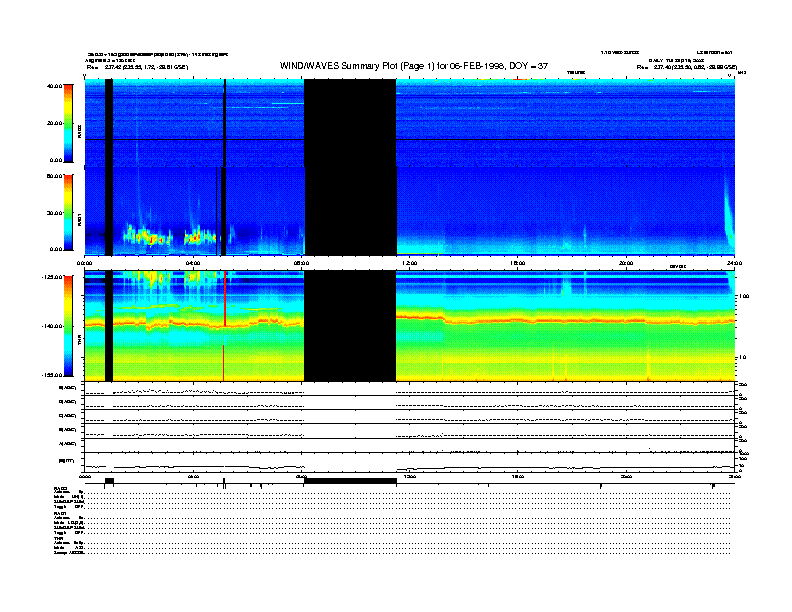
Task: Click the bright streak at RAD1 right edge
Action: point(729,210)
